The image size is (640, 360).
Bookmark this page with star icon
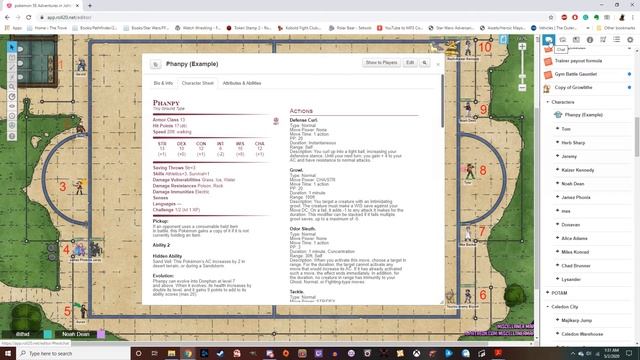551,18
